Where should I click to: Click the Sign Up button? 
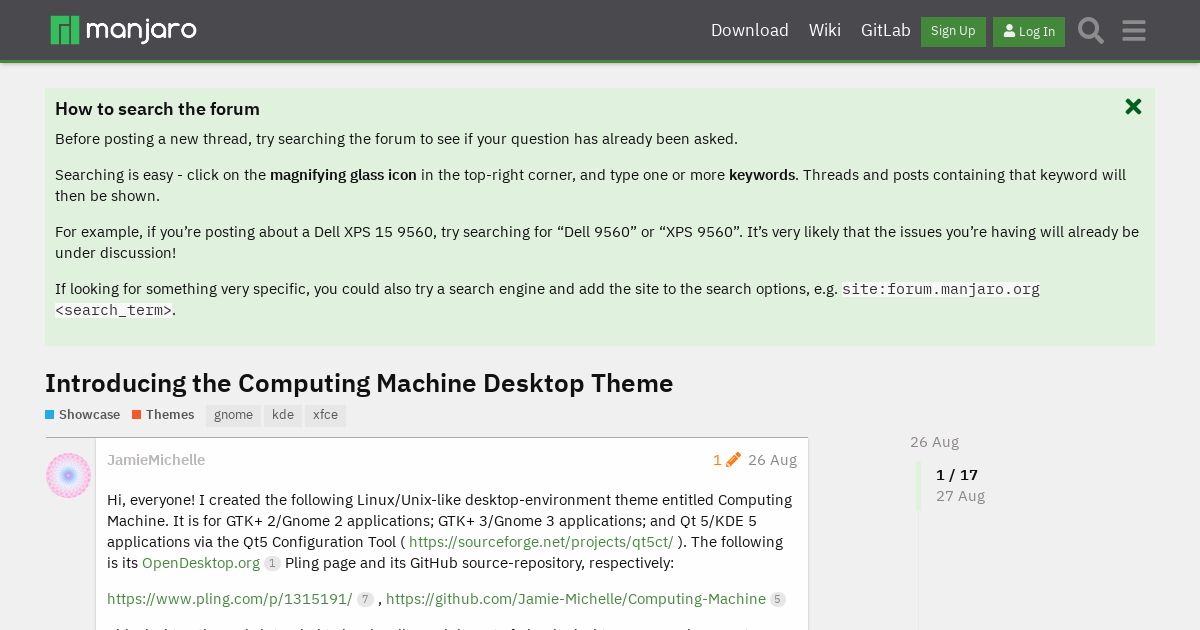[953, 31]
